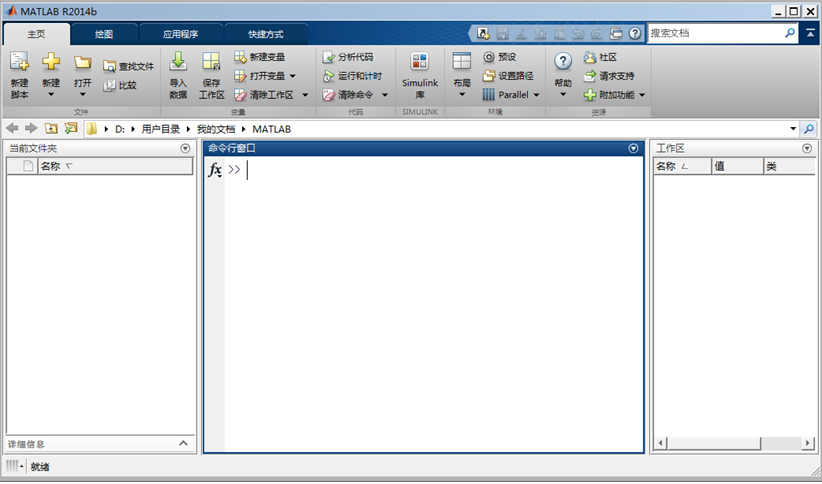Click the search magnifier in 搜索文档 box
The width and height of the screenshot is (822, 484).
pyautogui.click(x=789, y=33)
